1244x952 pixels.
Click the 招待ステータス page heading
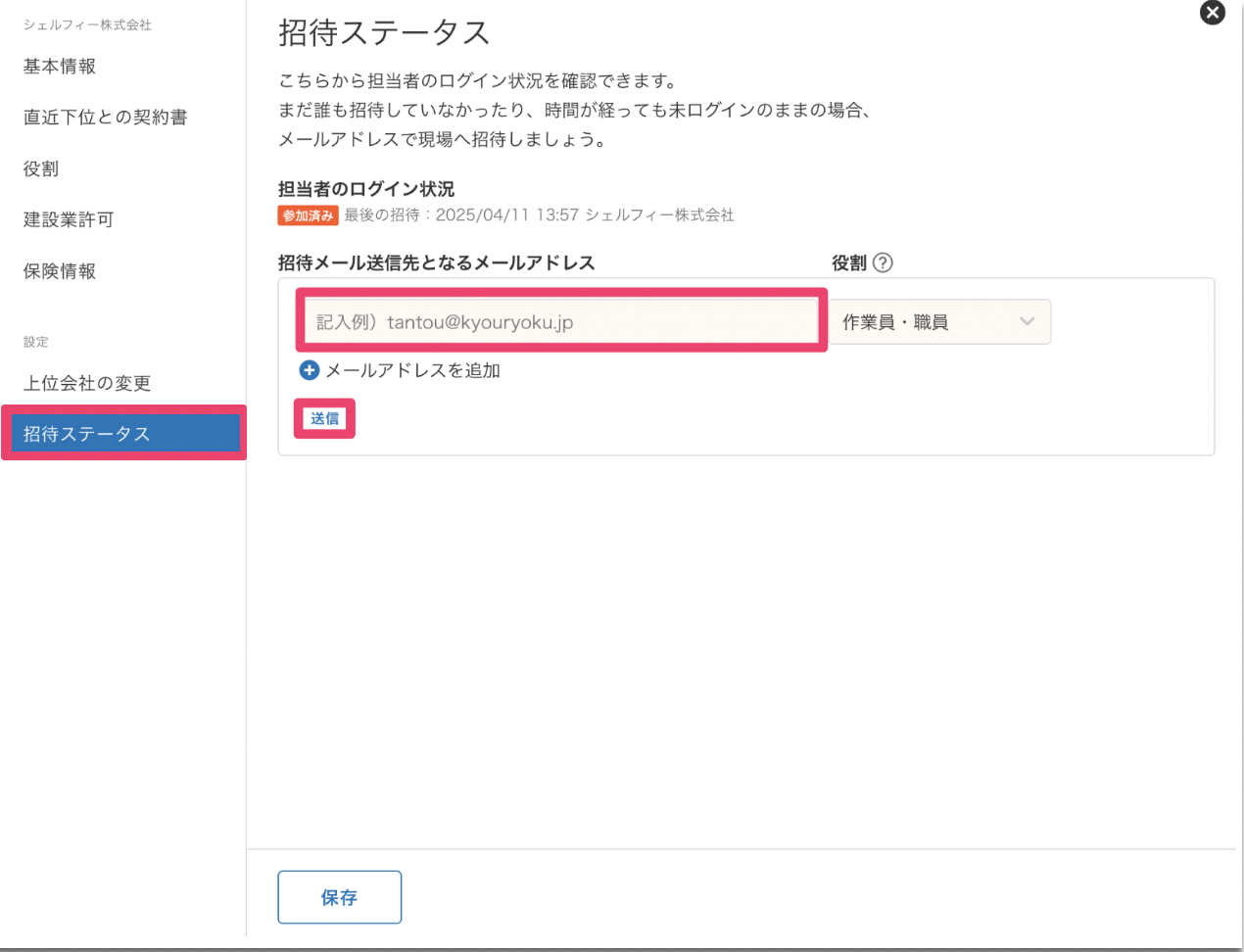click(x=384, y=32)
